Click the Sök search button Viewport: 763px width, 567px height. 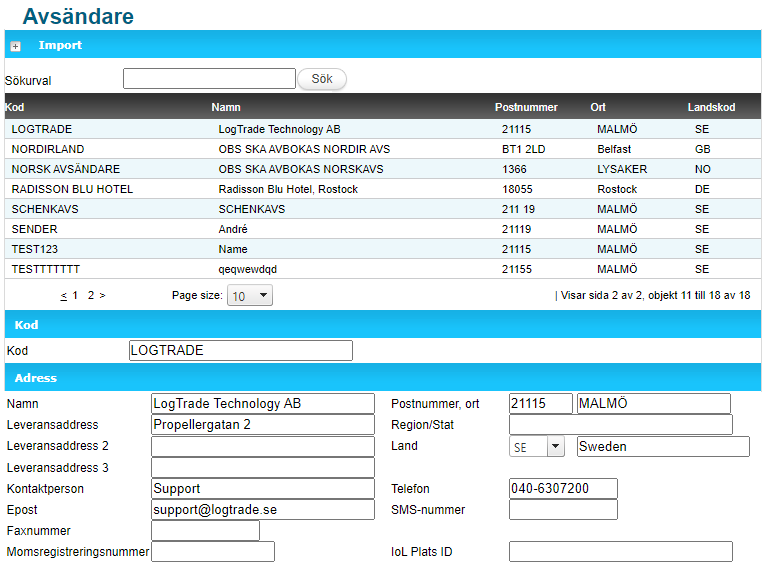pyautogui.click(x=322, y=79)
